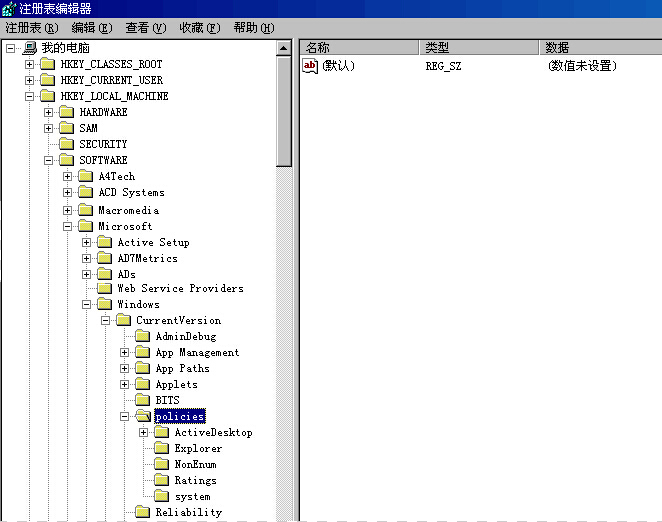
Task: Open the 收藏 (Favorites) menu
Action: point(199,28)
